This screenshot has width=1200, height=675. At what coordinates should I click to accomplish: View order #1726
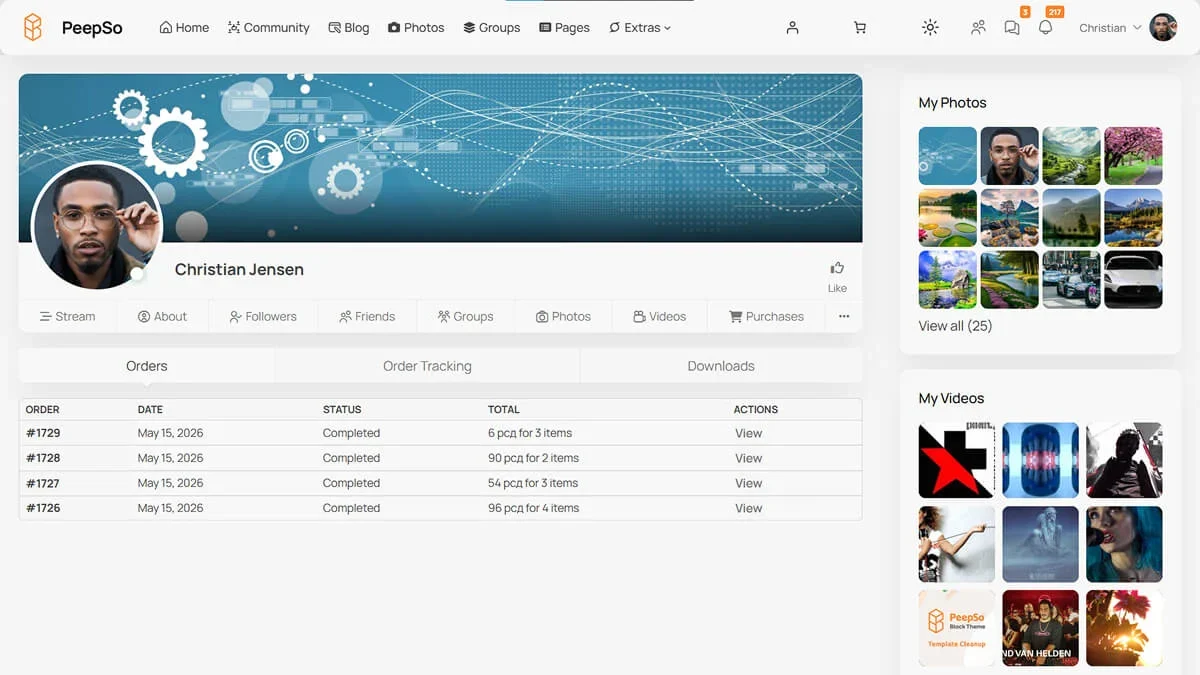748,508
